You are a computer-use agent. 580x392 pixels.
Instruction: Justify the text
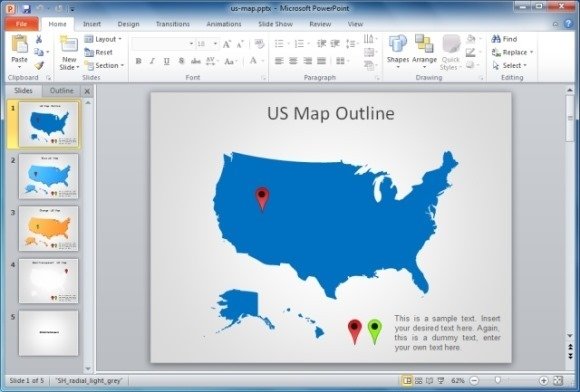pyautogui.click(x=321, y=61)
